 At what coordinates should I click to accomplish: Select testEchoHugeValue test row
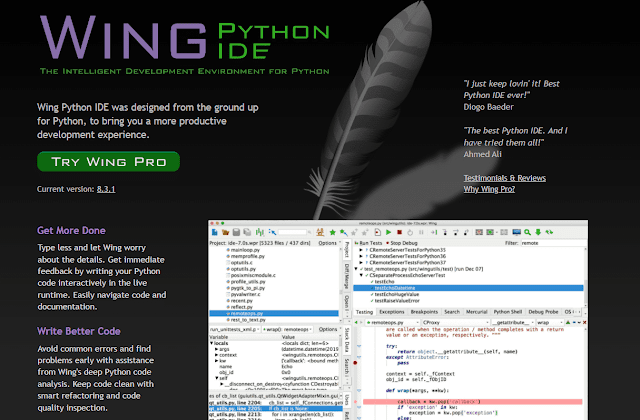click(x=397, y=294)
